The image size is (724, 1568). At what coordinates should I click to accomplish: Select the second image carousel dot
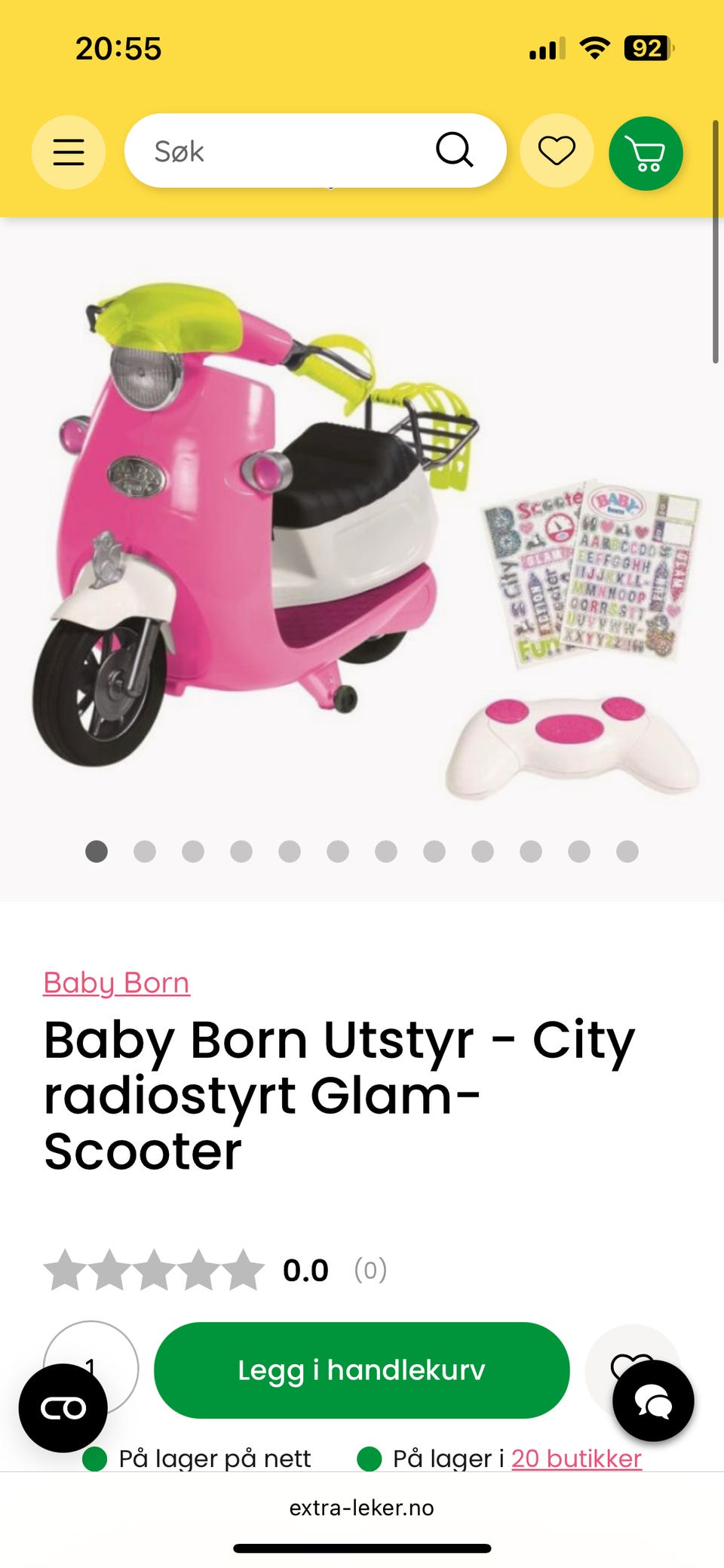click(x=145, y=851)
